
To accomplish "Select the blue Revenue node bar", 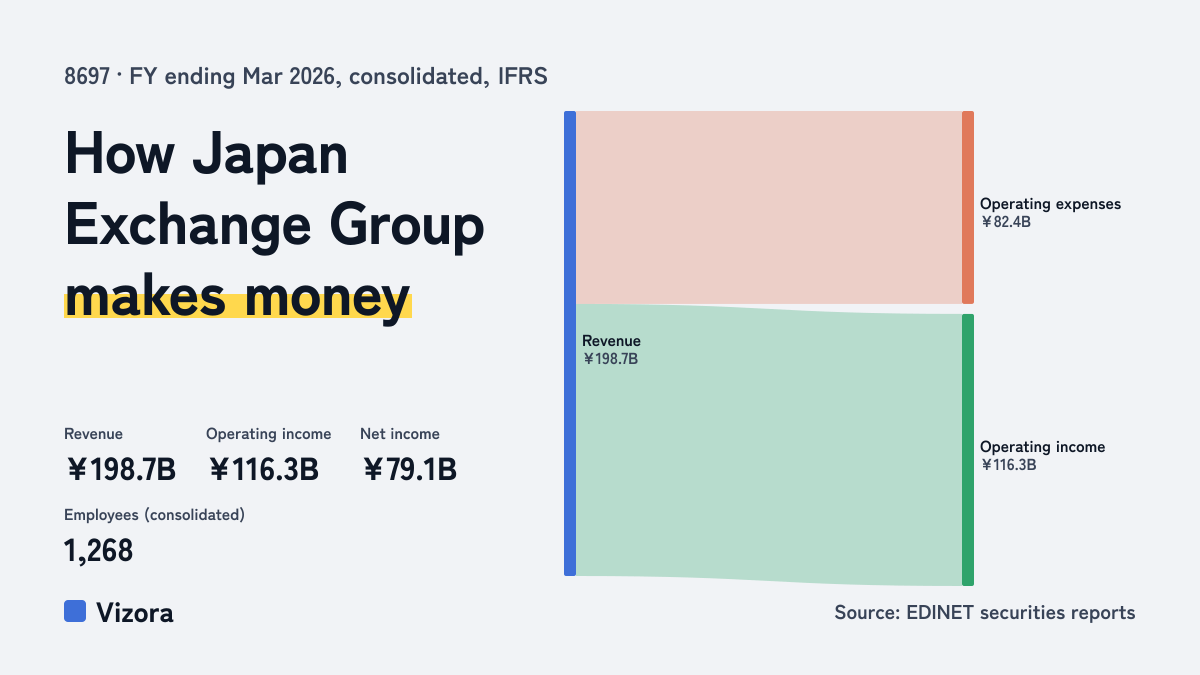I will click(570, 343).
